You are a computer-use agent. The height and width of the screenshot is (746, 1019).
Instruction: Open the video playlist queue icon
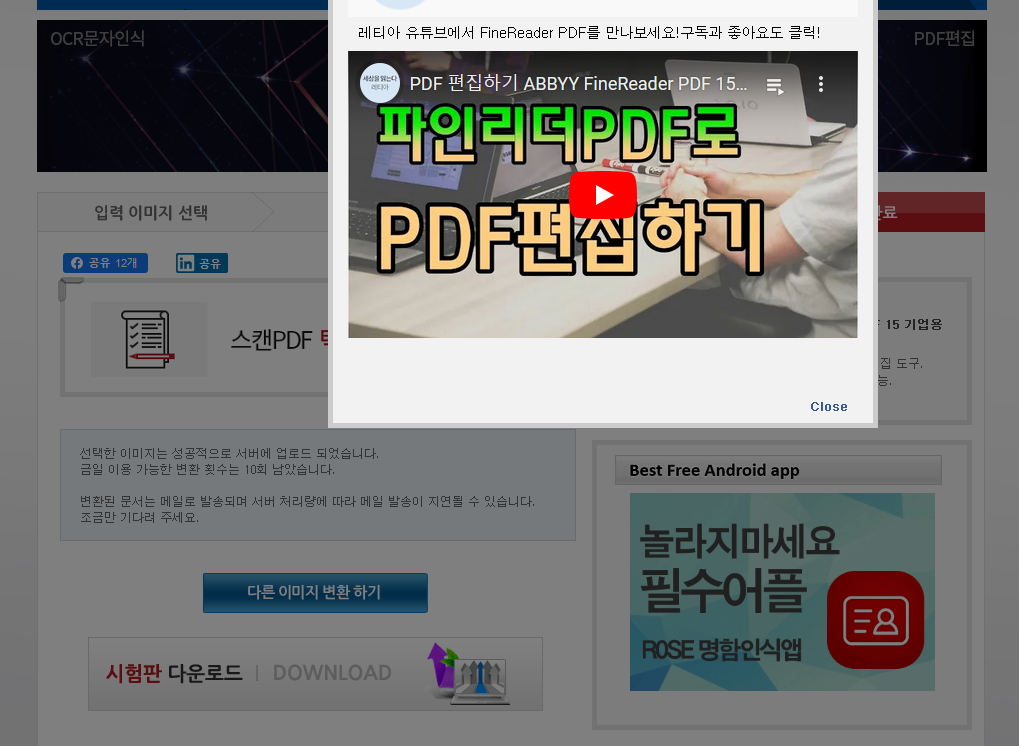tap(775, 86)
